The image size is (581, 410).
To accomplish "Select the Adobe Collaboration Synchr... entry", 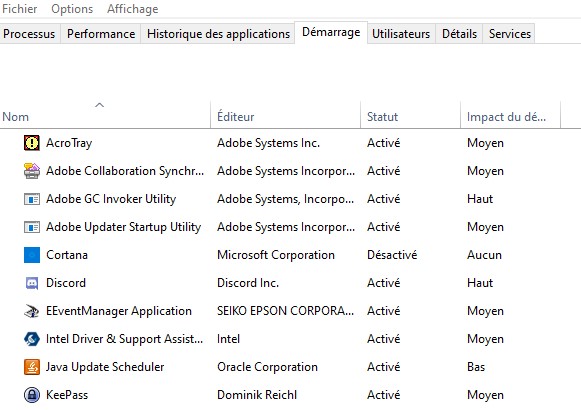I will click(x=125, y=171).
